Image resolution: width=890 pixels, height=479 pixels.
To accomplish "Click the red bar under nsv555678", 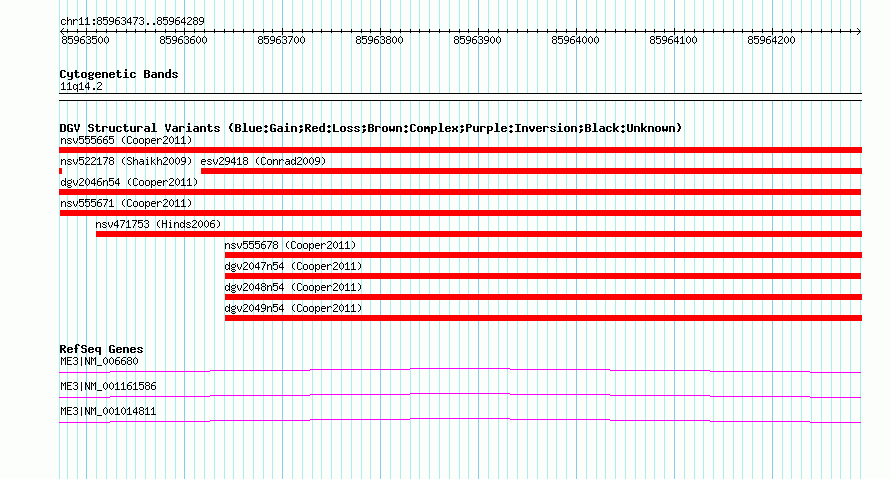I will click(543, 255).
